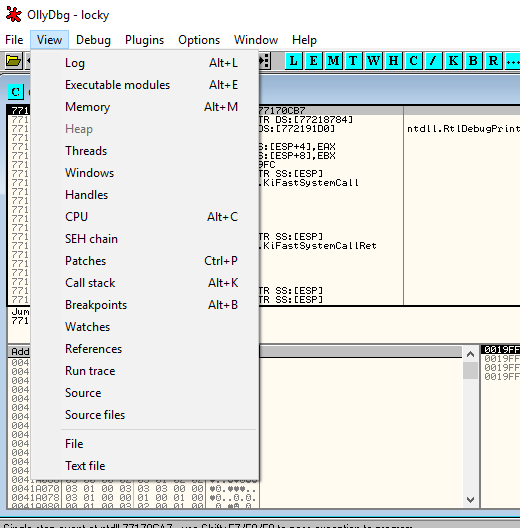Click dump pane scrollbar up arrow
Image resolution: width=520 pixels, height=528 pixels.
tap(470, 354)
